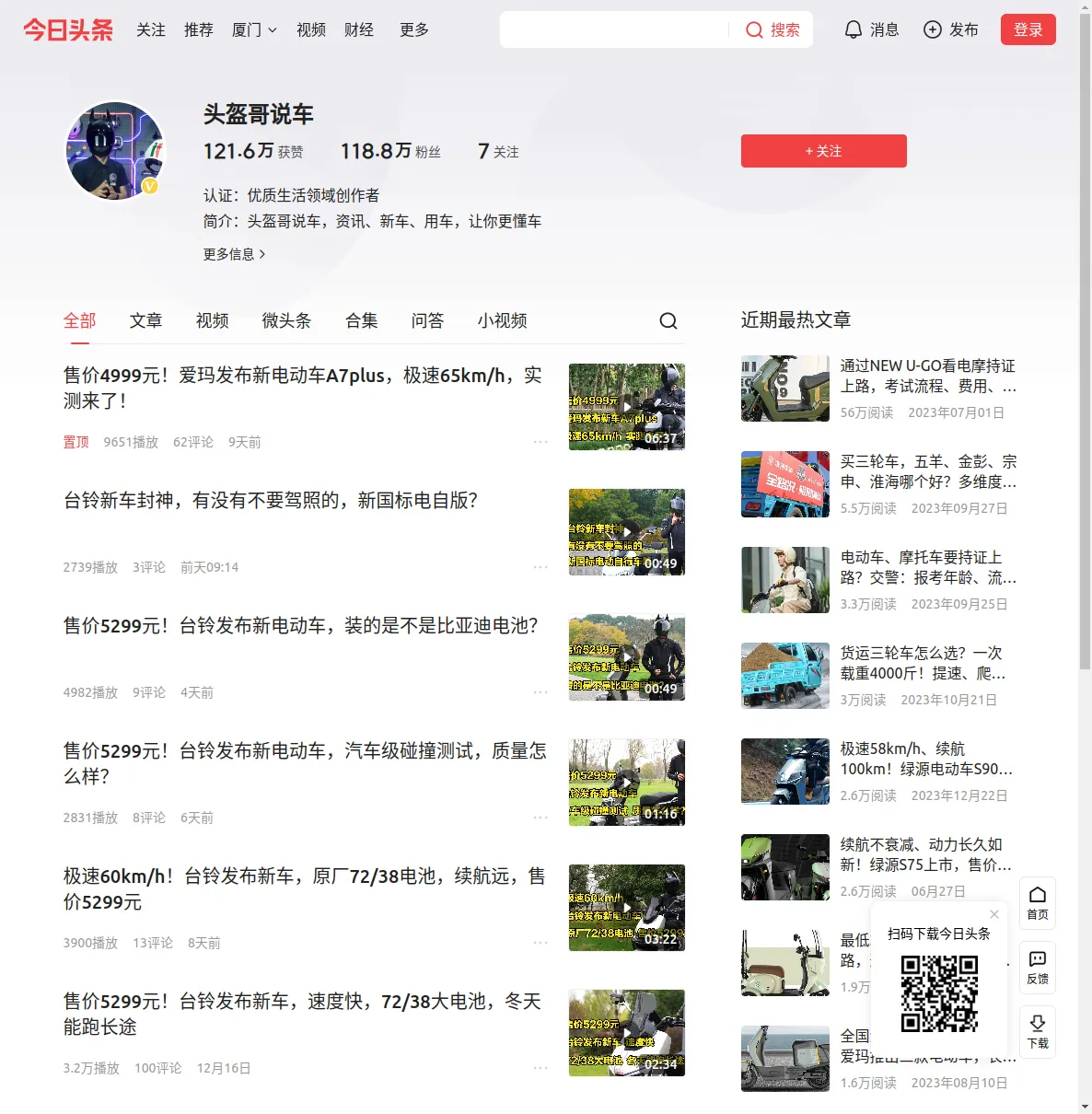
Task: Click the 发布 plus icon
Action: [933, 30]
